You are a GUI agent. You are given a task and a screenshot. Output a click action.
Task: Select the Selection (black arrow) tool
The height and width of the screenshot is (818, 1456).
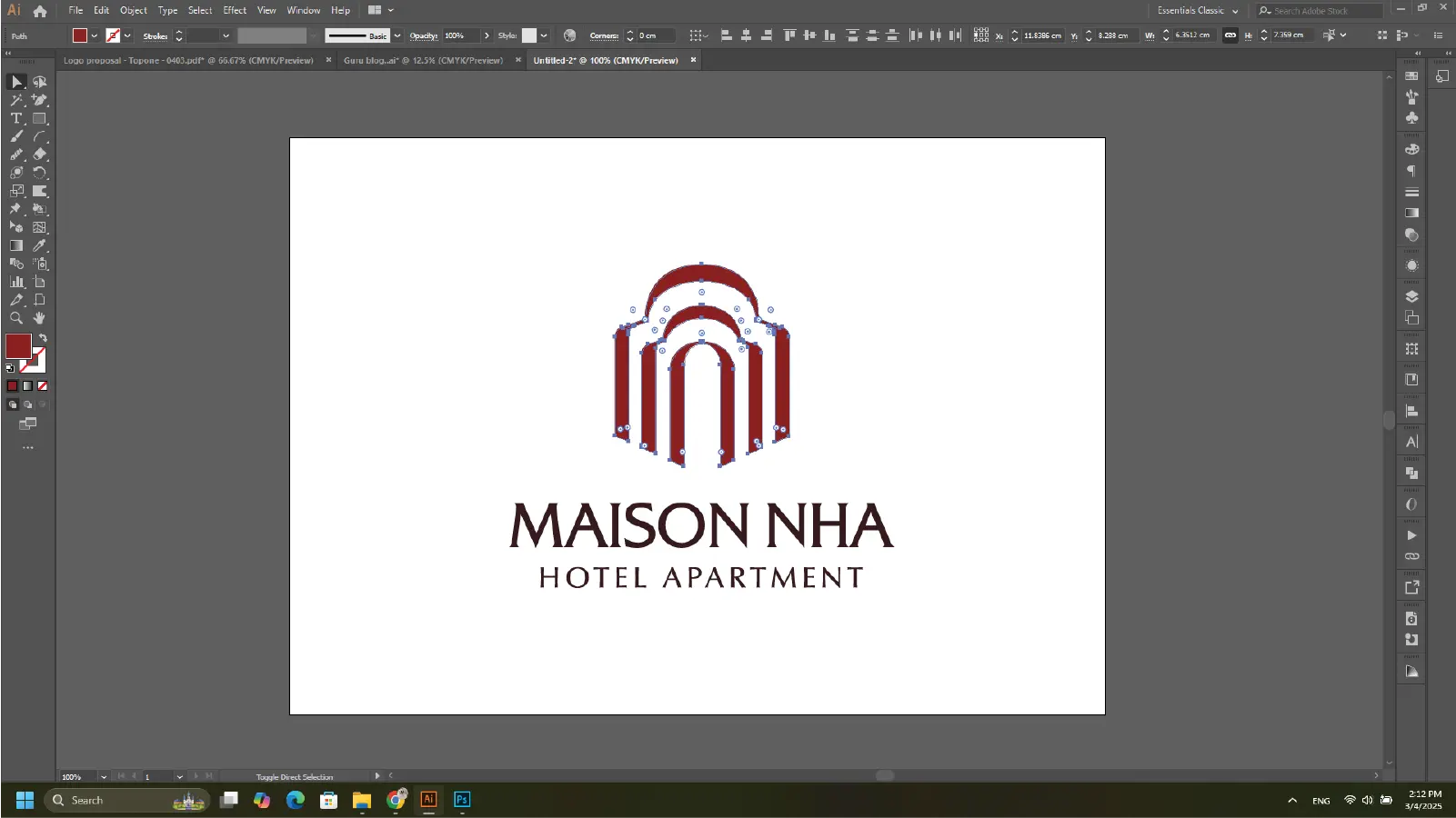point(16,82)
